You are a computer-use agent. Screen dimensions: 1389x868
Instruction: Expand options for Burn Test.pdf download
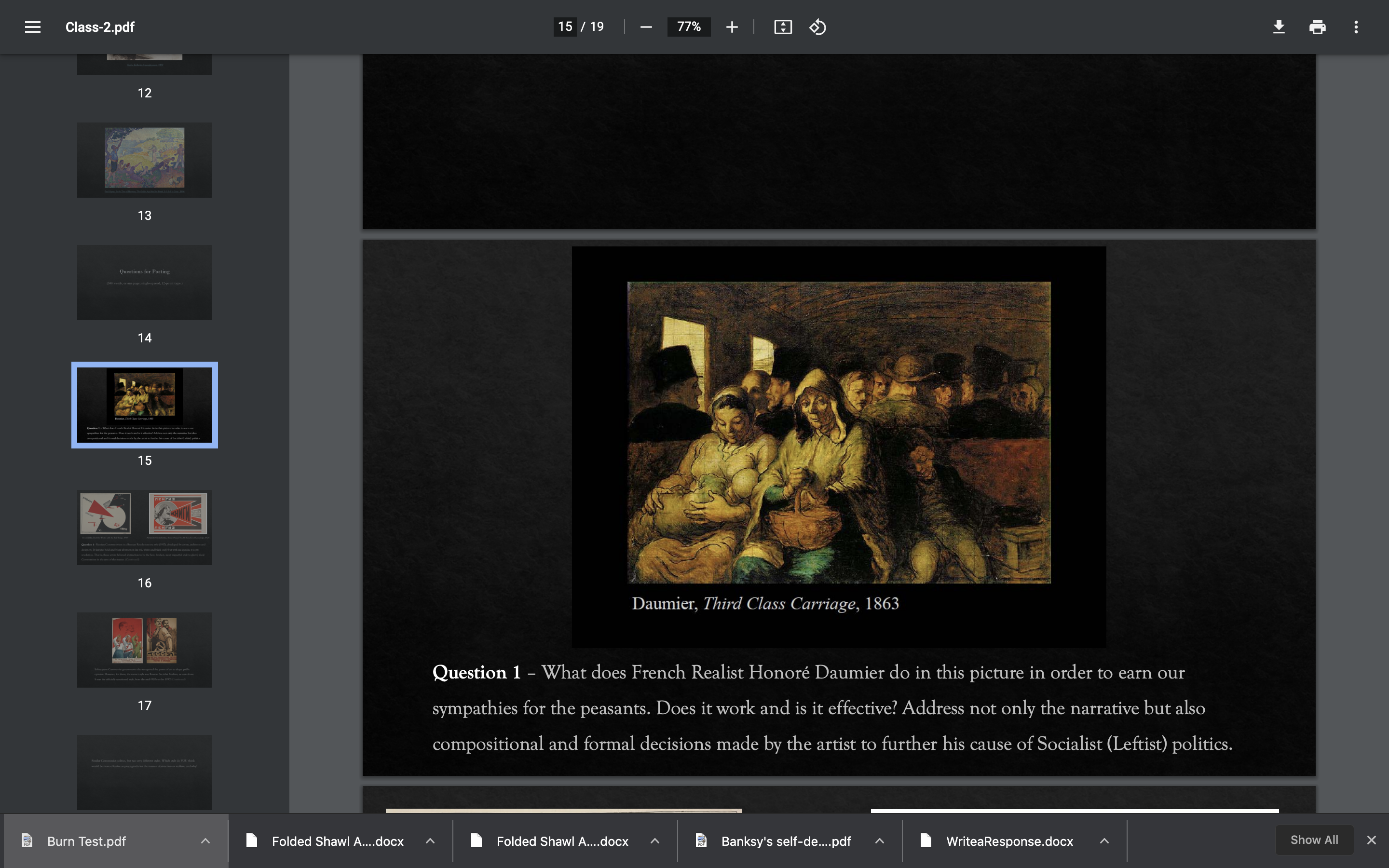205,841
